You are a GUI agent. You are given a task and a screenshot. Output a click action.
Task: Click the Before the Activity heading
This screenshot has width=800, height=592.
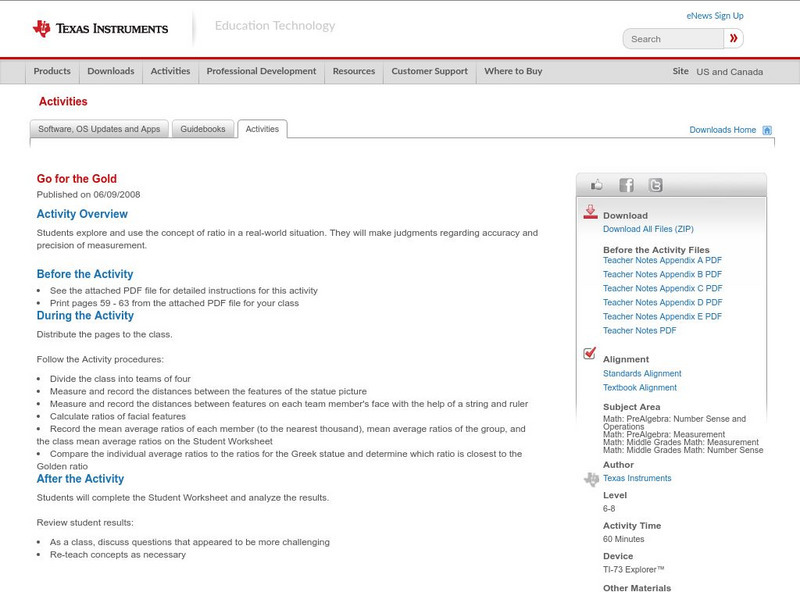click(x=85, y=274)
